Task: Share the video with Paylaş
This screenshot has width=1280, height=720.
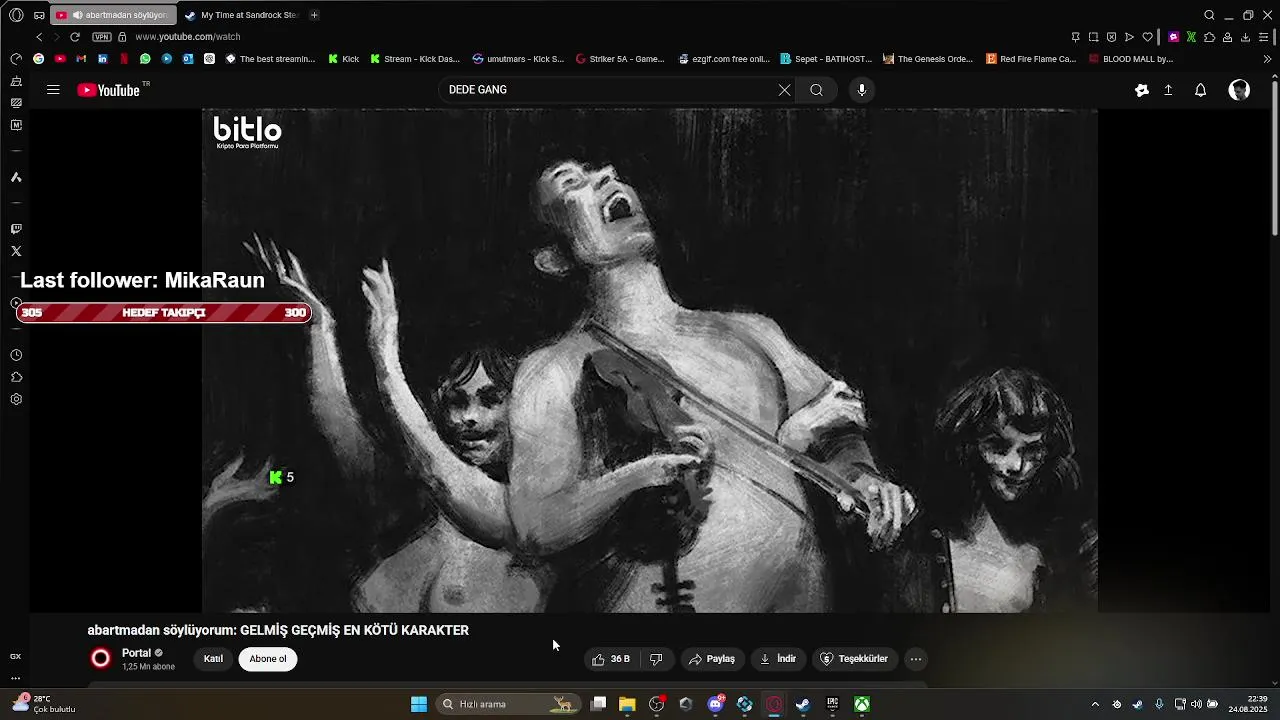Action: (x=712, y=659)
